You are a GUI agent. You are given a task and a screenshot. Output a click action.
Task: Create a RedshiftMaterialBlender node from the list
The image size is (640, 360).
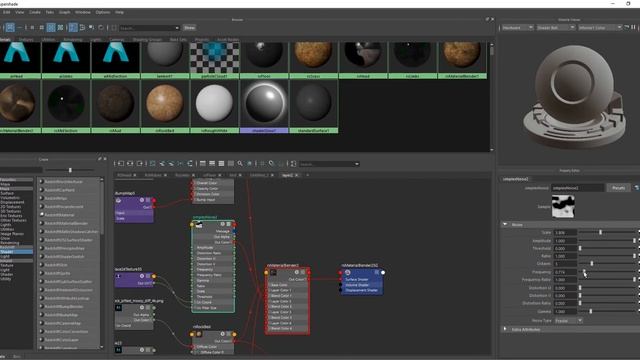point(66,223)
